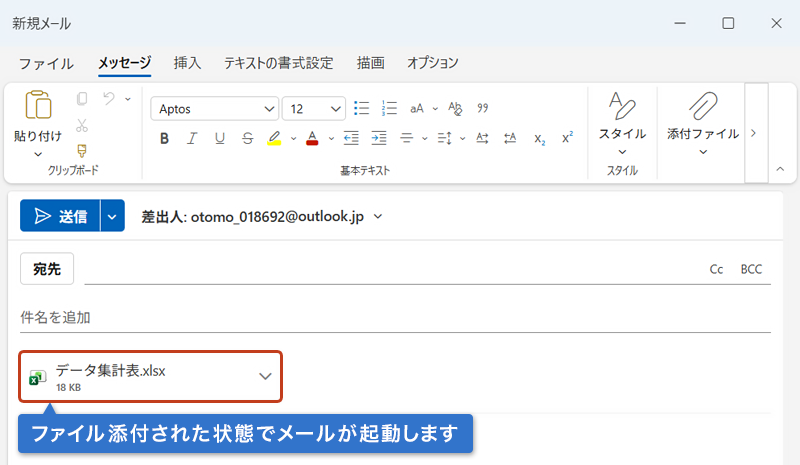Click the Clear Formatting icon
This screenshot has width=800, height=465.
point(455,108)
